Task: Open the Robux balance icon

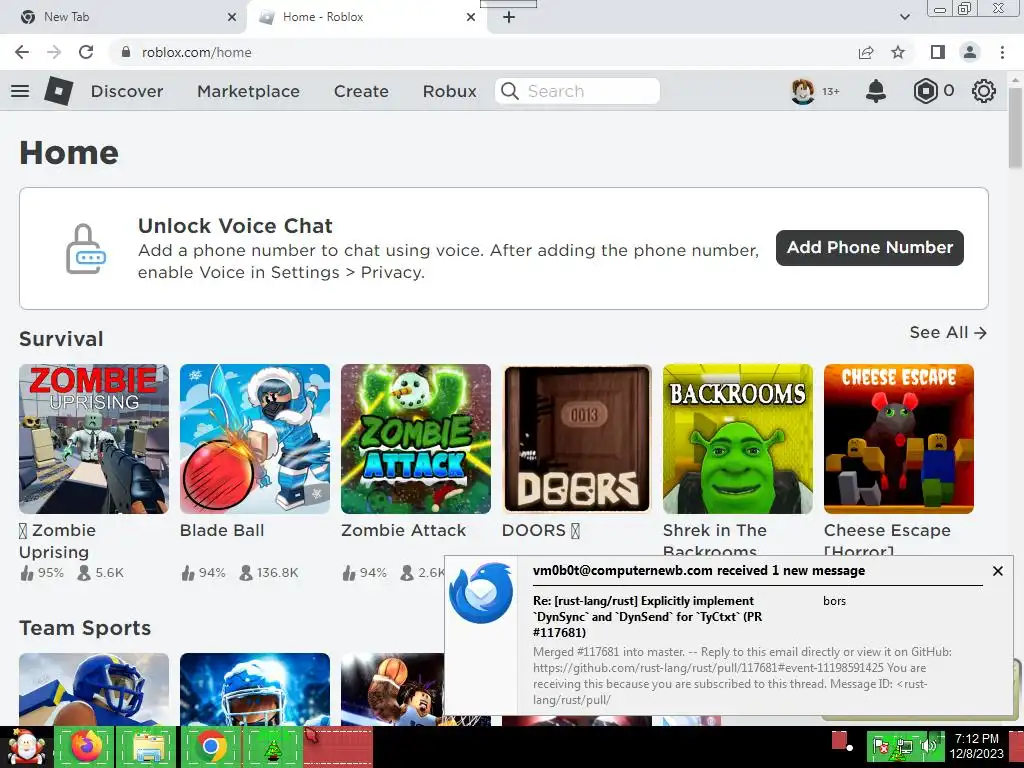Action: (x=925, y=91)
